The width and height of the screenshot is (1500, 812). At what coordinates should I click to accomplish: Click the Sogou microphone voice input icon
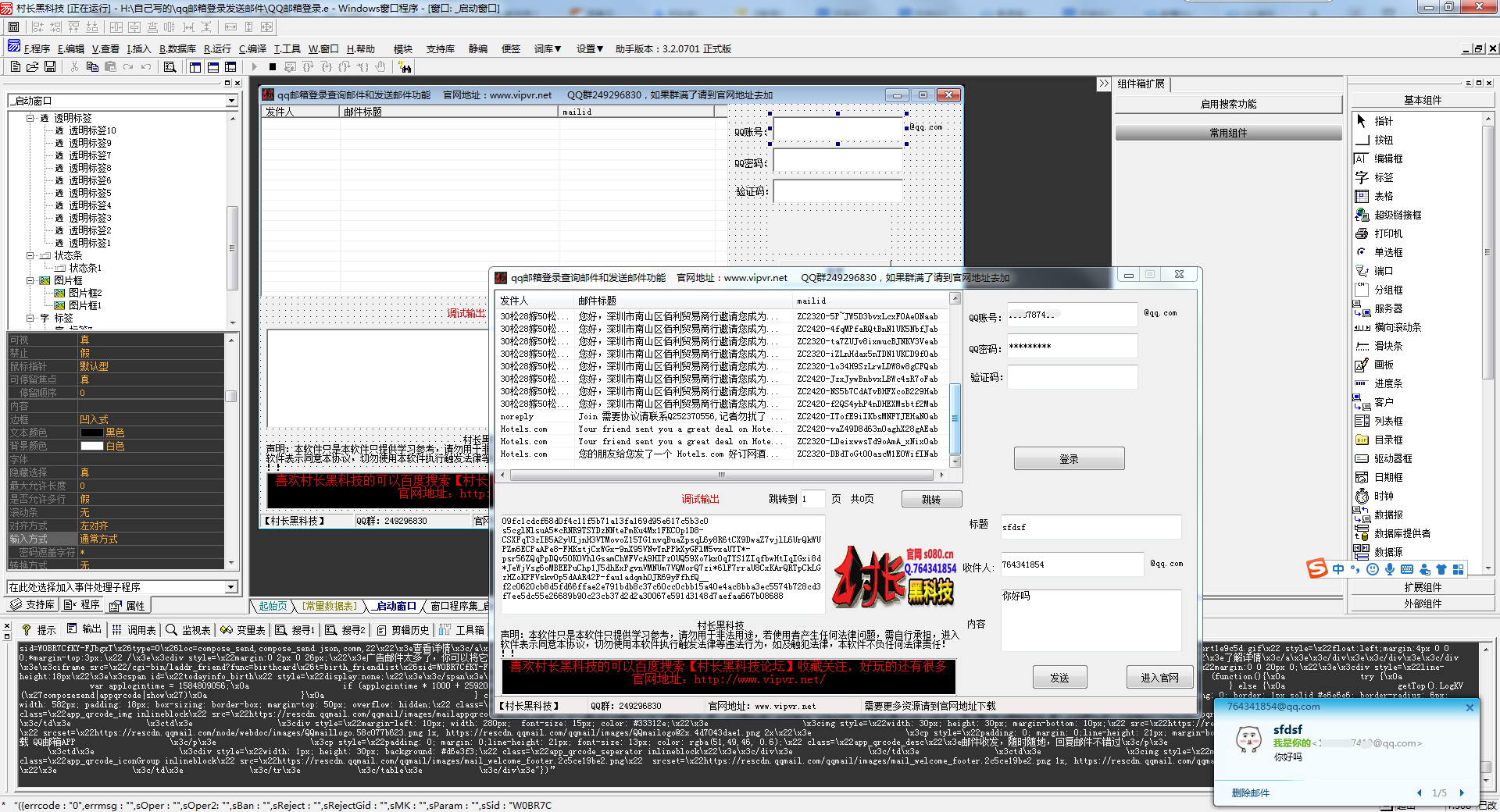(1390, 569)
